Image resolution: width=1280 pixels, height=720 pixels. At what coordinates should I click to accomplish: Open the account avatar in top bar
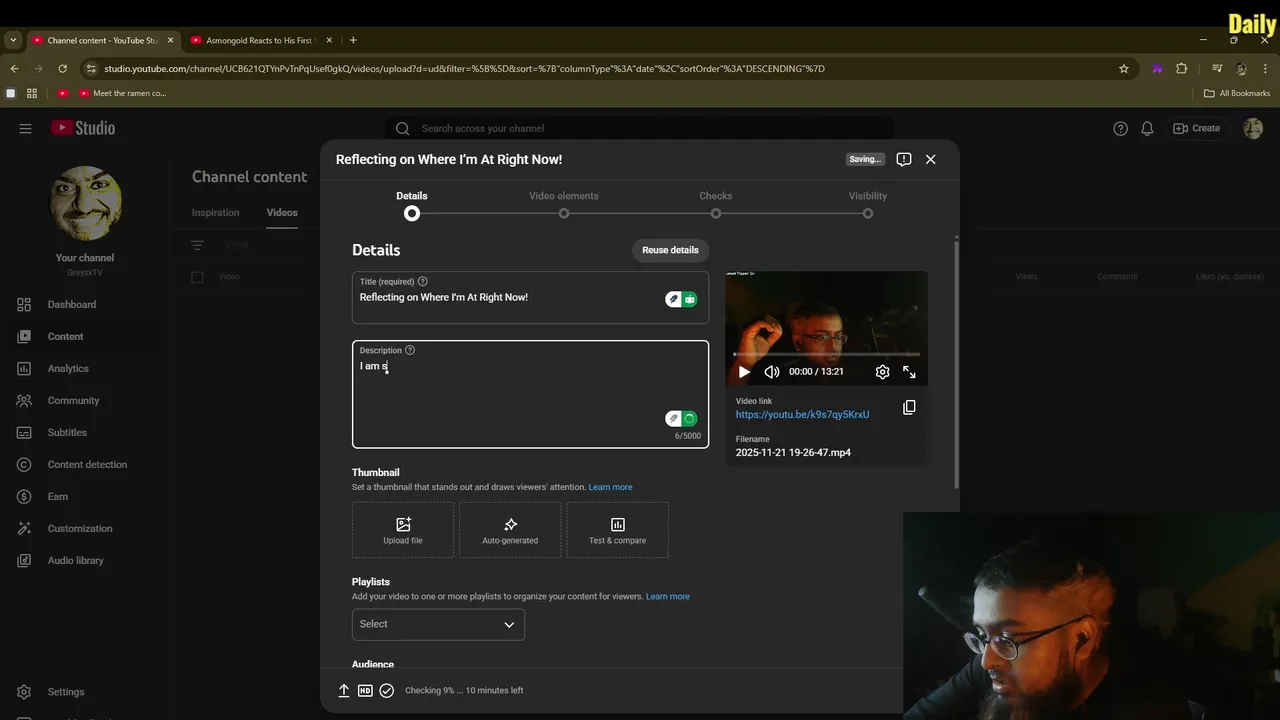[1252, 128]
